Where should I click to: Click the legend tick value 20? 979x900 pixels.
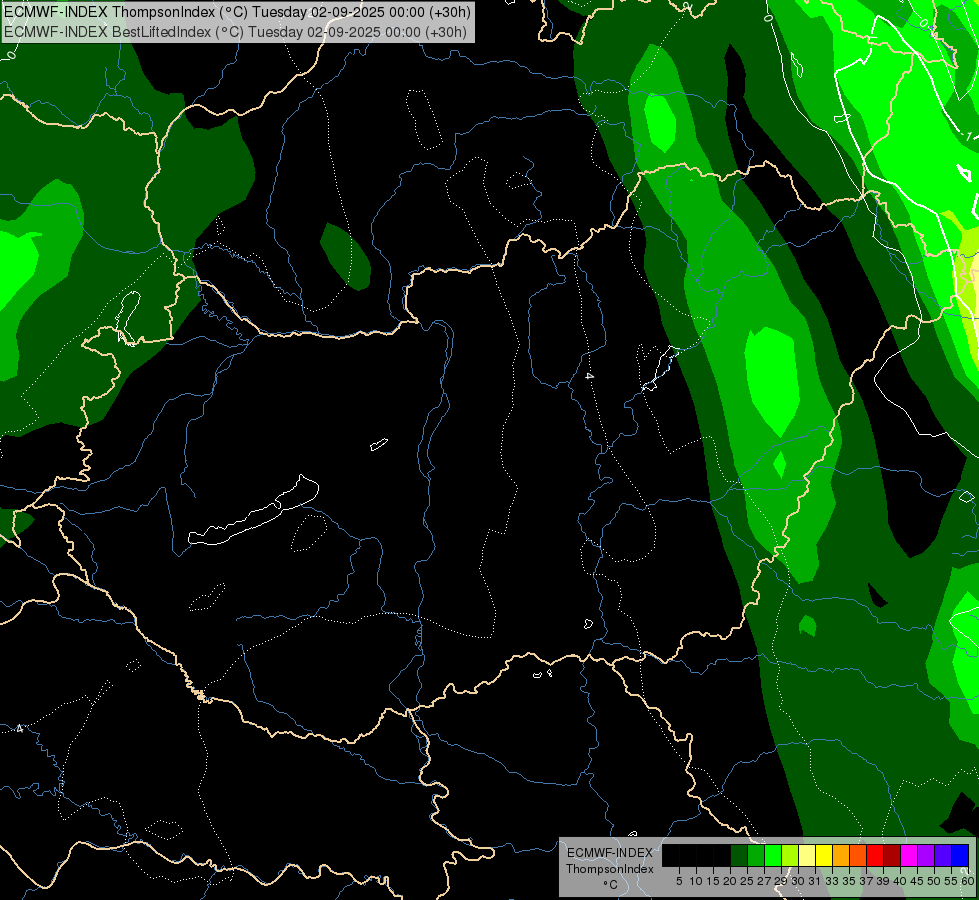pos(731,881)
